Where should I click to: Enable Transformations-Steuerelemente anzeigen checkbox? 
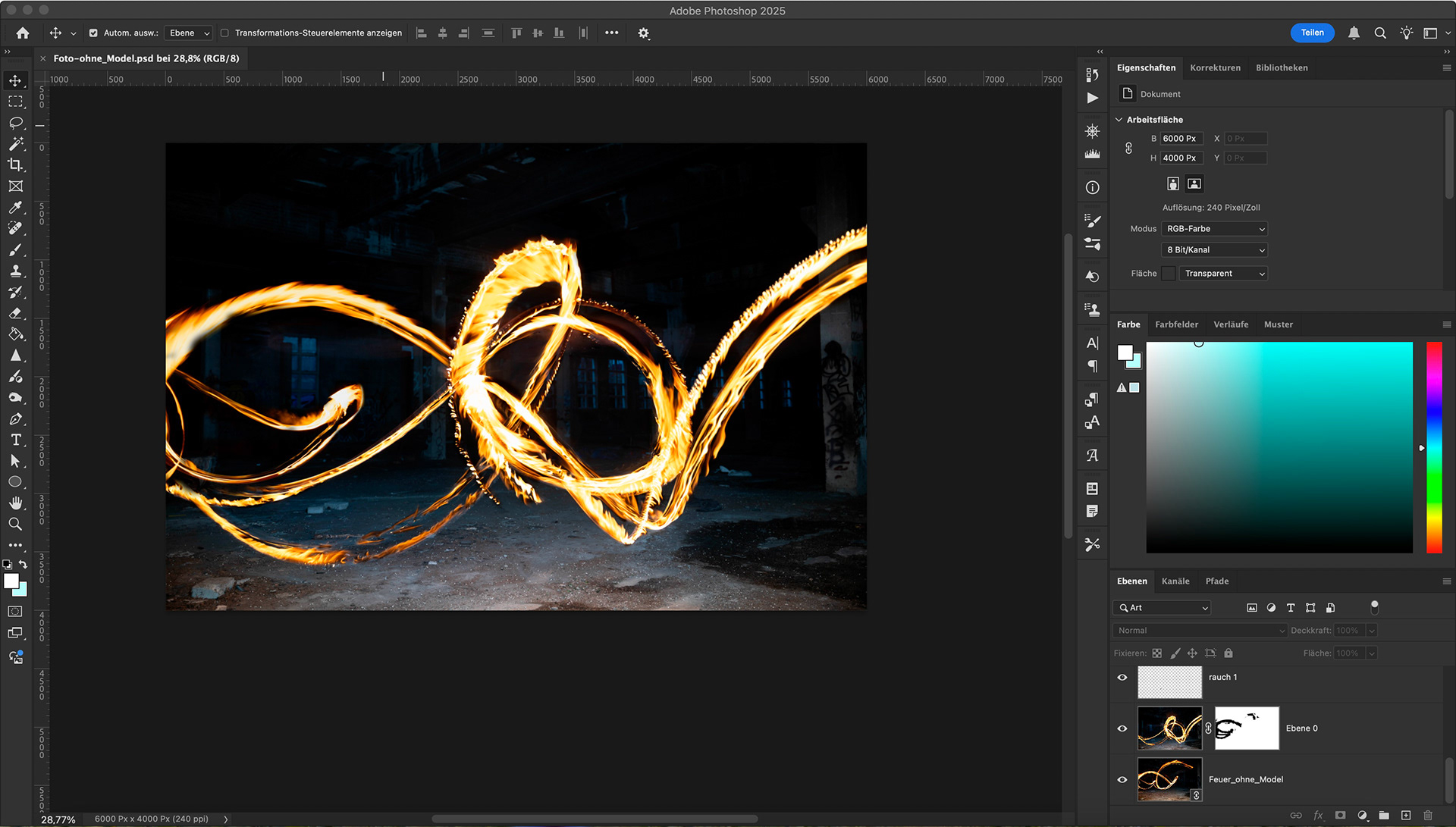pyautogui.click(x=224, y=33)
